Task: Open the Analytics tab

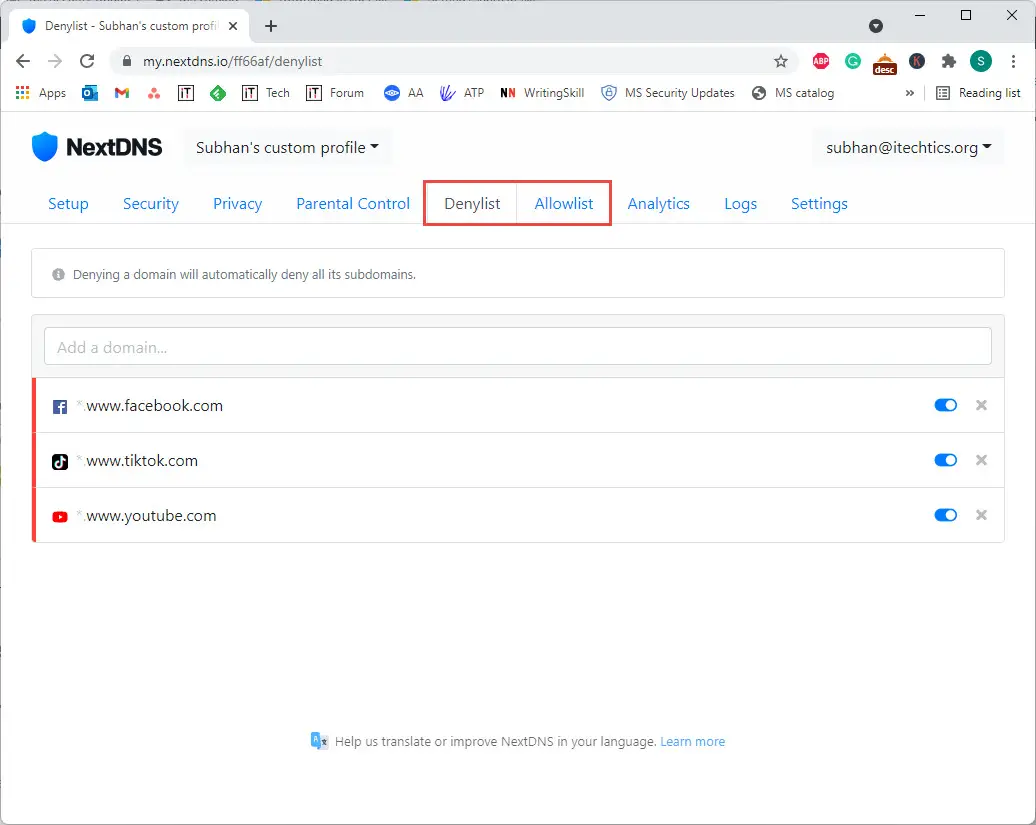Action: coord(658,203)
